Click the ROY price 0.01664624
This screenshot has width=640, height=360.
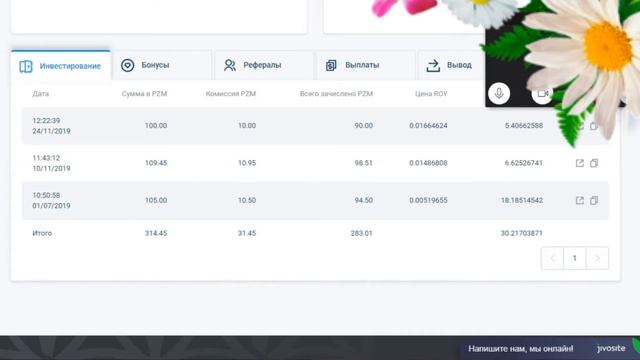428,126
